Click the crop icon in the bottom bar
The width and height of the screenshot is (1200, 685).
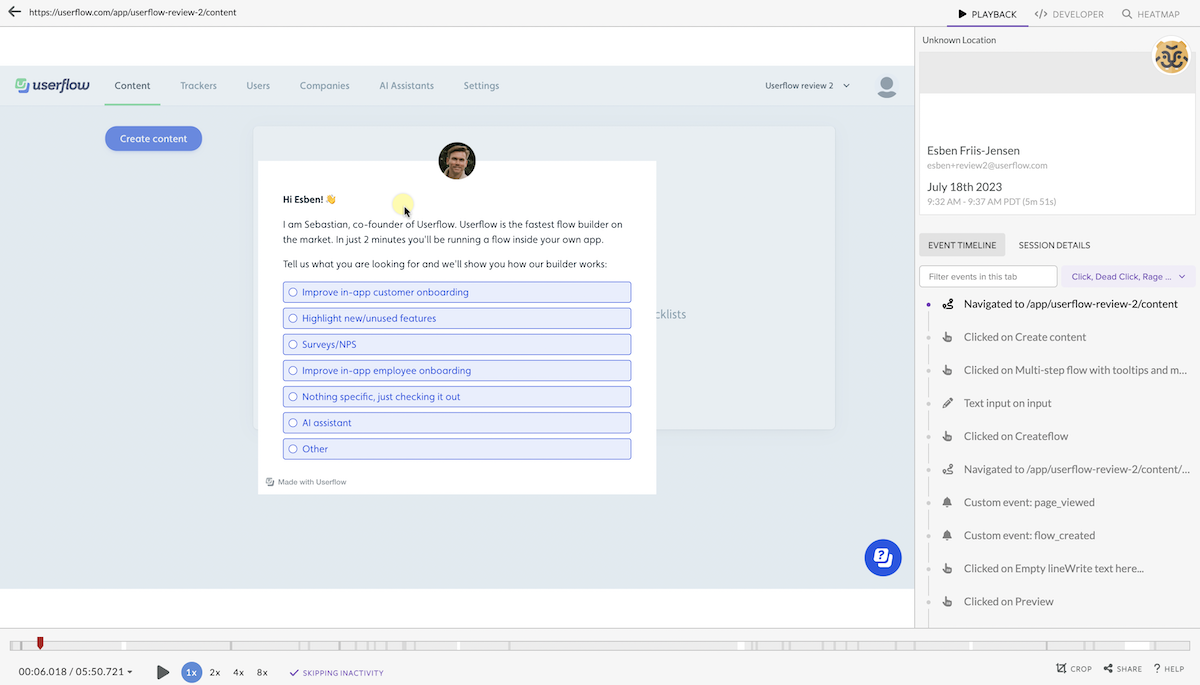click(x=1061, y=669)
